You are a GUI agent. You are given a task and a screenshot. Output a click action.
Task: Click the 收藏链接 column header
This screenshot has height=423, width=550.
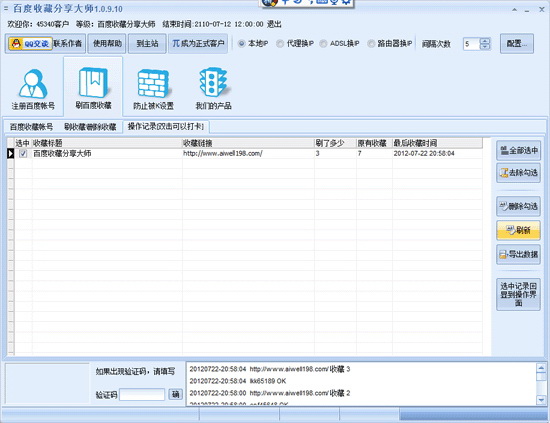(x=248, y=143)
